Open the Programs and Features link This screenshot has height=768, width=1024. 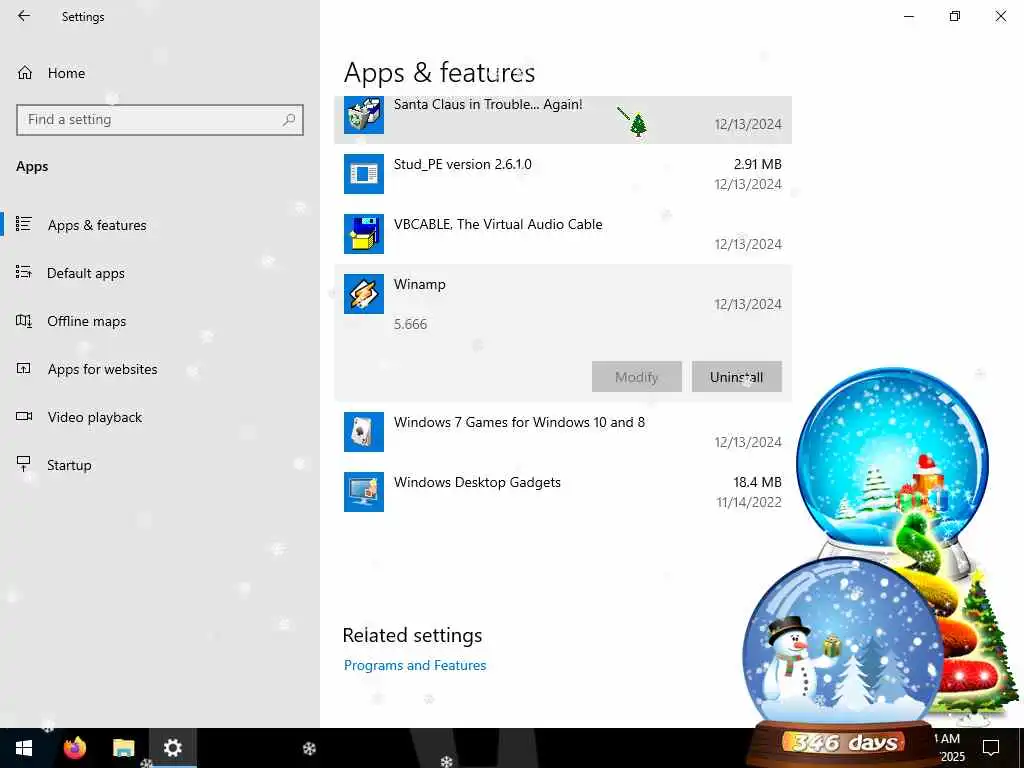tap(415, 665)
